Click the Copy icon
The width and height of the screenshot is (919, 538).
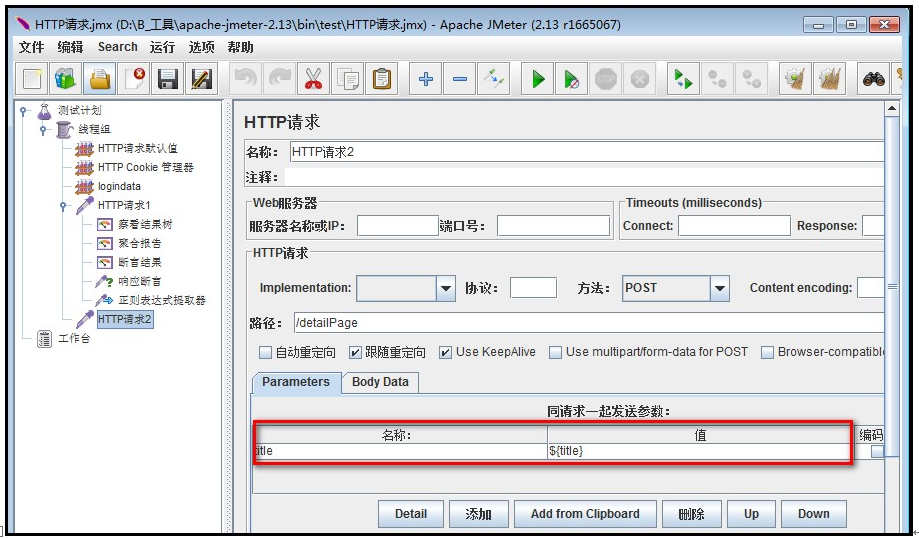click(348, 79)
